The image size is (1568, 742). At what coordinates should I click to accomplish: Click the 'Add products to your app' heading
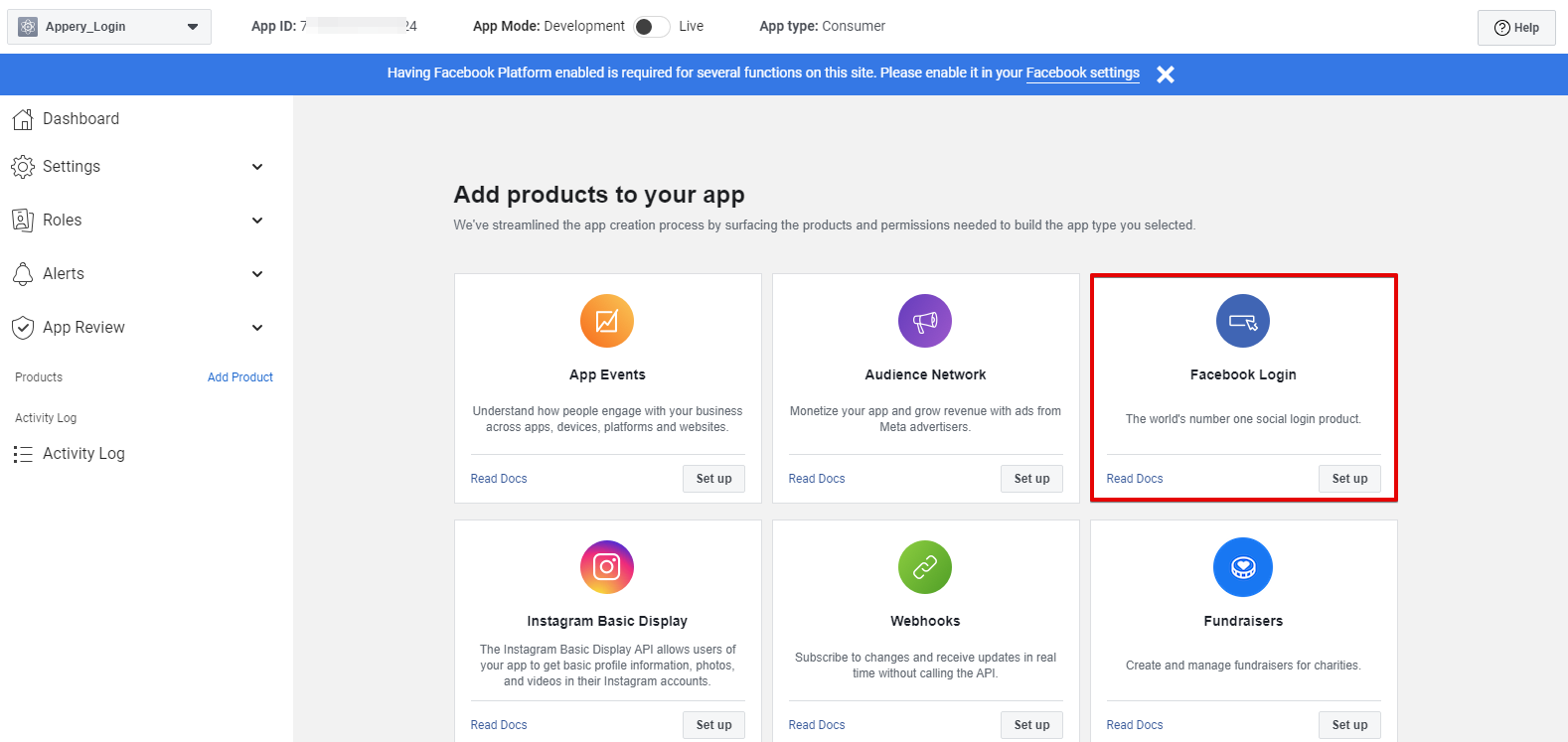point(599,195)
